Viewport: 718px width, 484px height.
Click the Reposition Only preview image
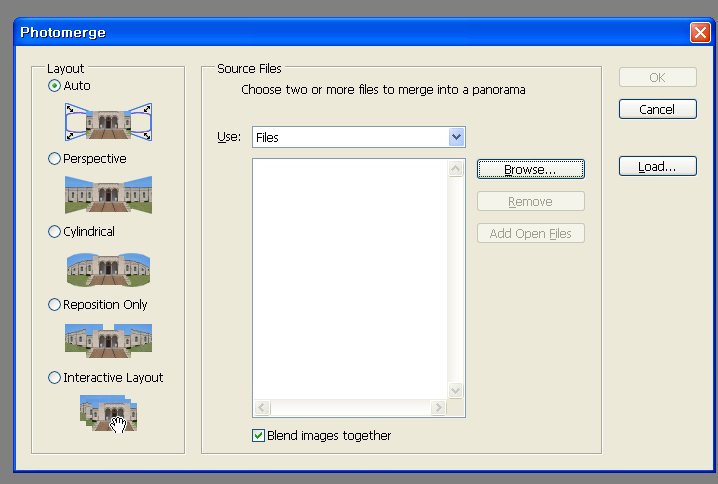(x=109, y=341)
